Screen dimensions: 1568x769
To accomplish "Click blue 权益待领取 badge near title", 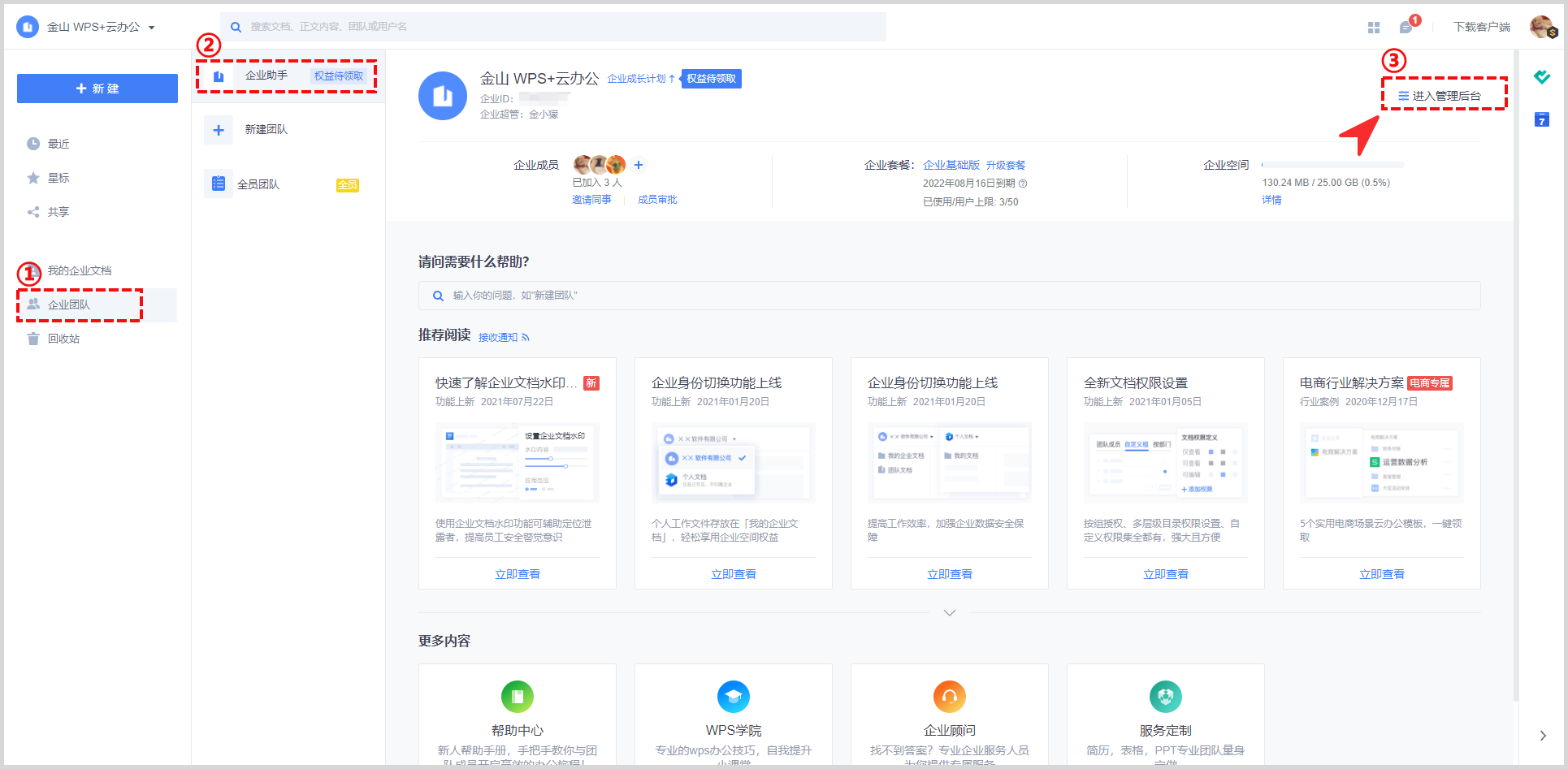I will coord(712,79).
